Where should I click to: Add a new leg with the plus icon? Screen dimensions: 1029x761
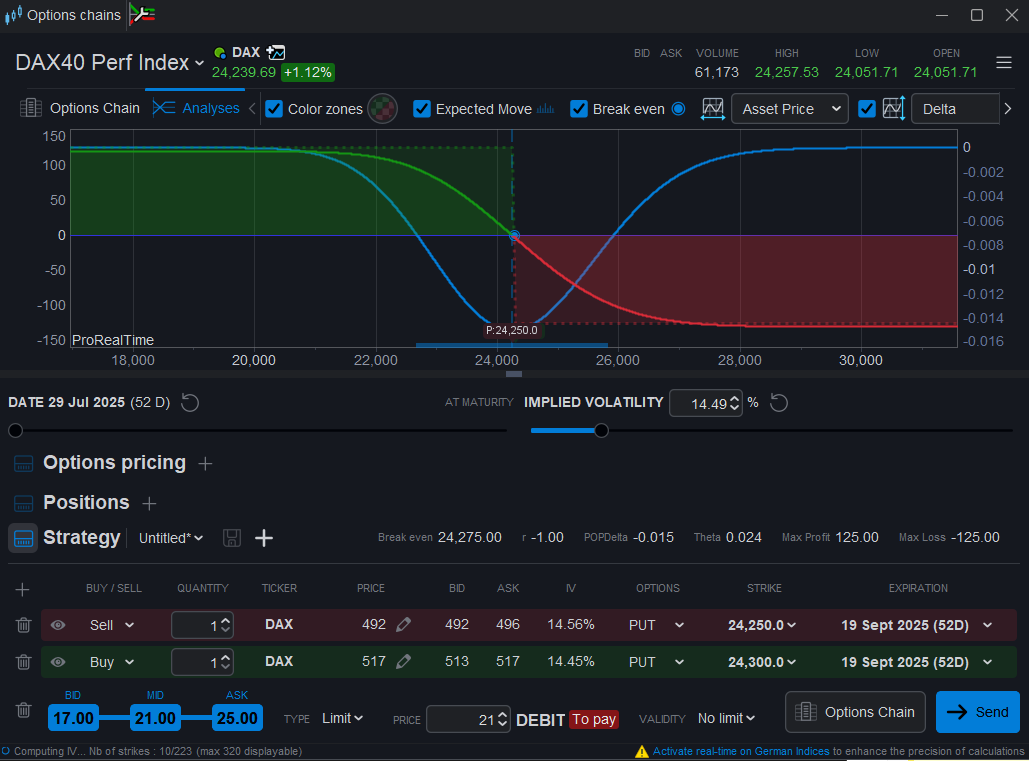[22, 589]
